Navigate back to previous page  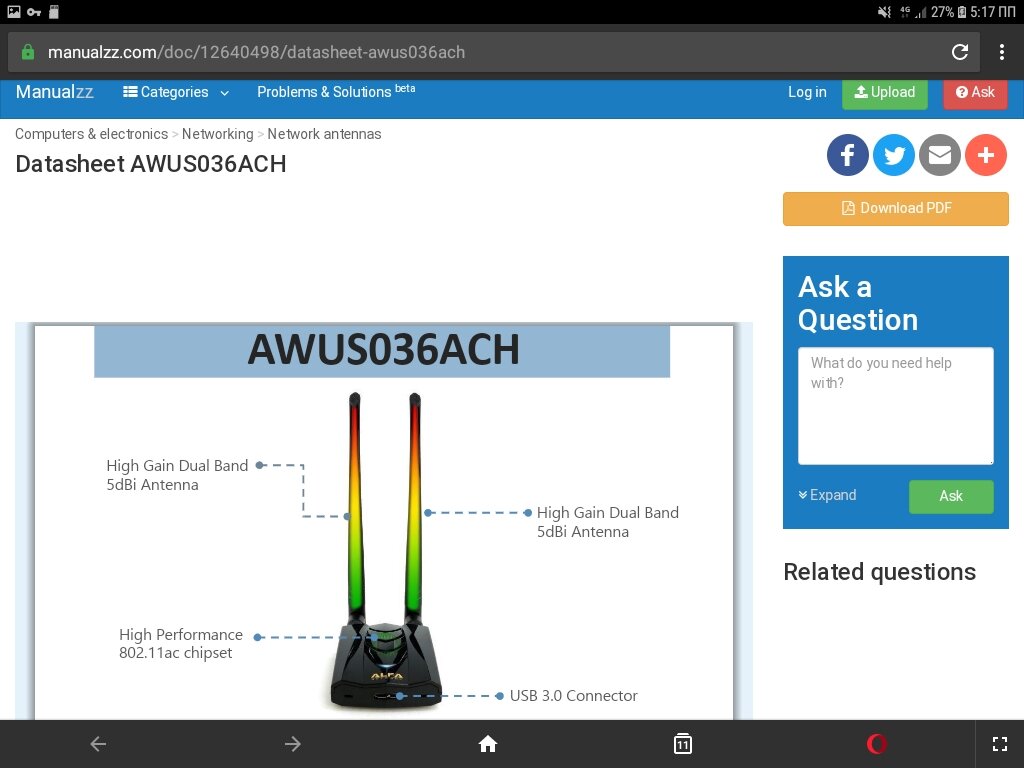point(97,743)
